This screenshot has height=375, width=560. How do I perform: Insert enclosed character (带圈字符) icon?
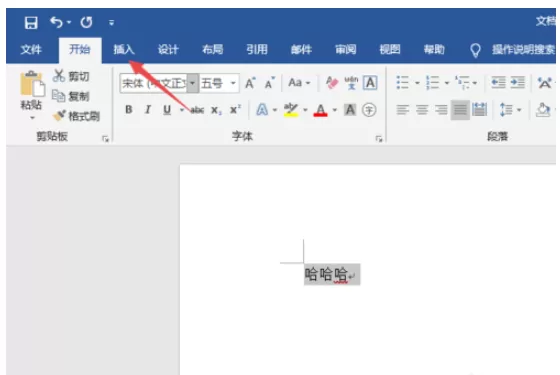(x=369, y=110)
